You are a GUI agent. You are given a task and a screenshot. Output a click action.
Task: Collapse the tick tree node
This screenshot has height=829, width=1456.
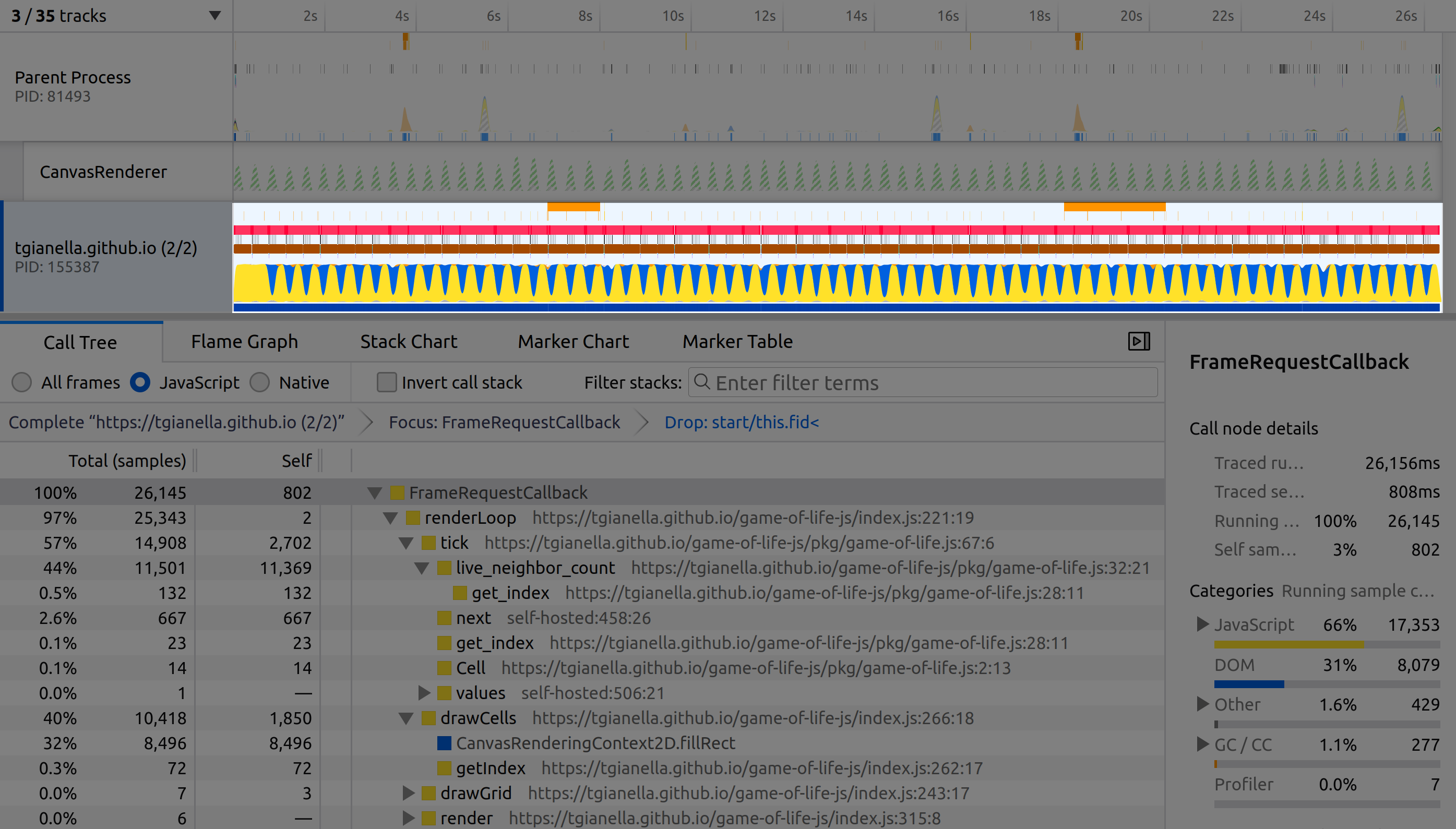[x=406, y=543]
